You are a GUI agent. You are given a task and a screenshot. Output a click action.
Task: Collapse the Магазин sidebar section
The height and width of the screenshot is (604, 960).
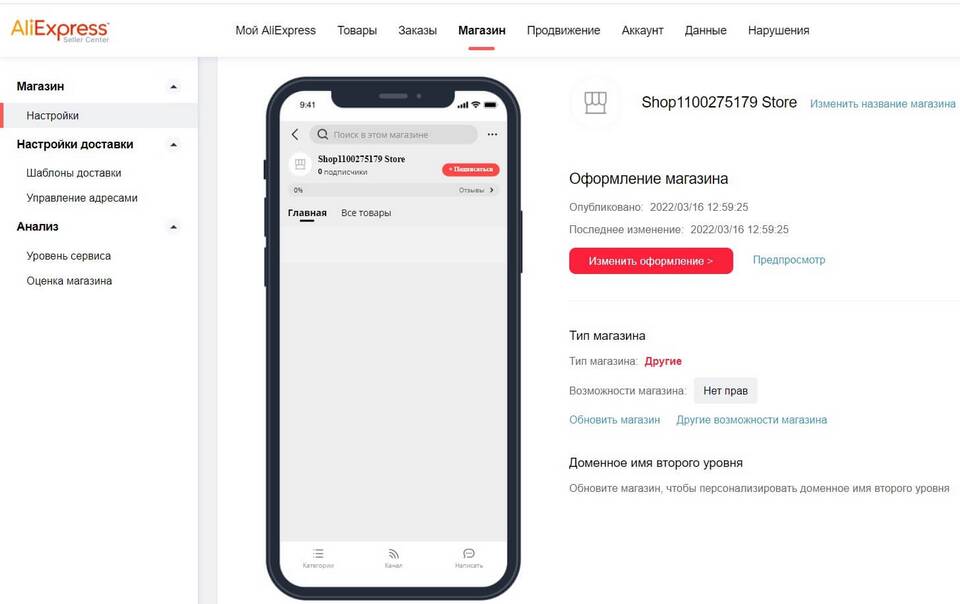point(174,87)
